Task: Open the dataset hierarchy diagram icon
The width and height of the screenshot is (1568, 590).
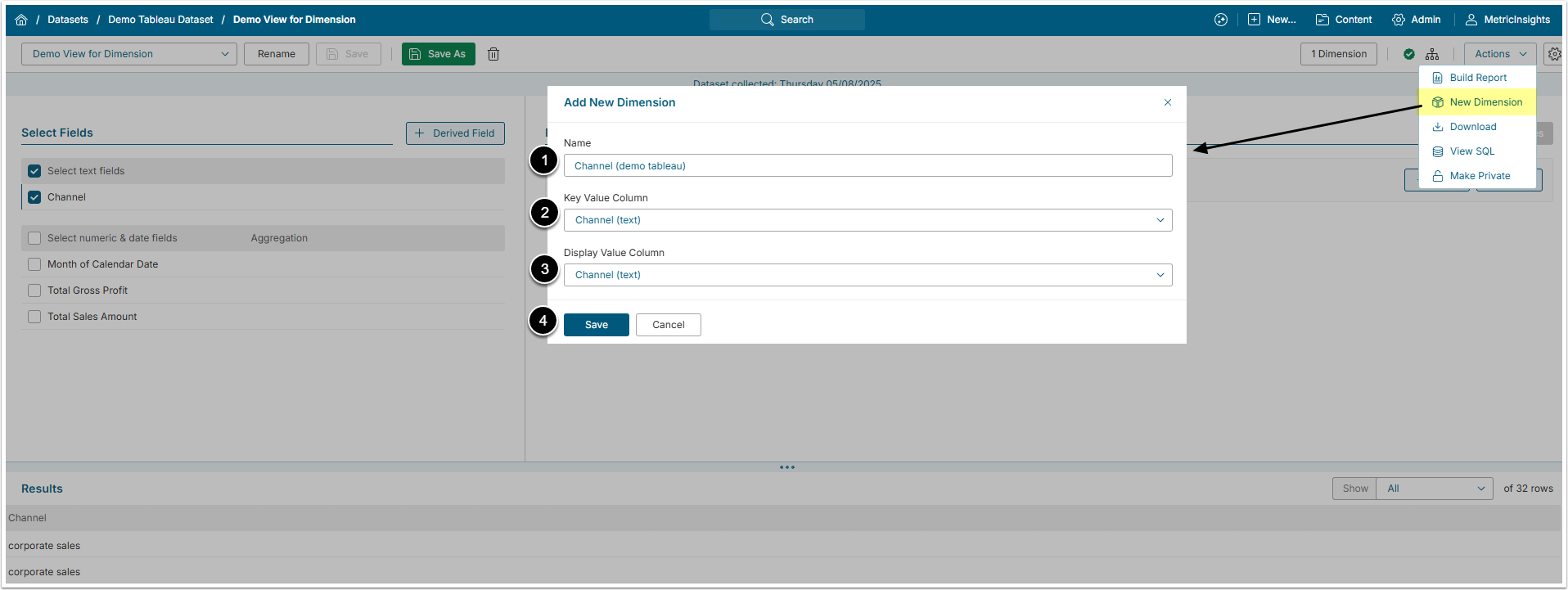Action: [x=1432, y=54]
